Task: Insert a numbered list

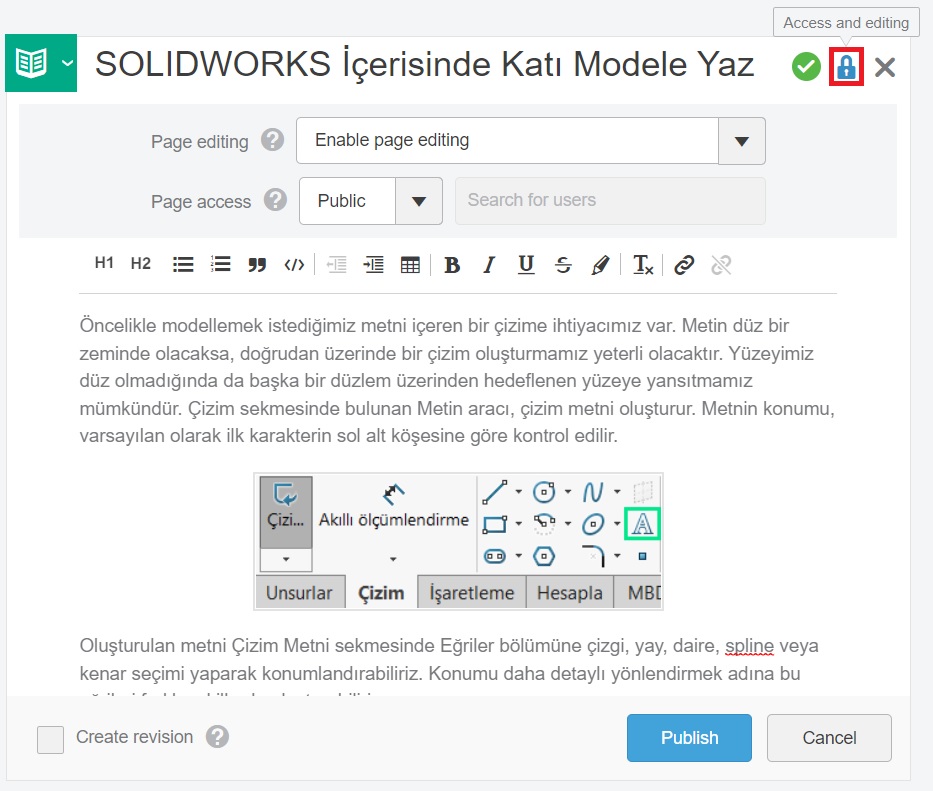Action: (x=221, y=265)
